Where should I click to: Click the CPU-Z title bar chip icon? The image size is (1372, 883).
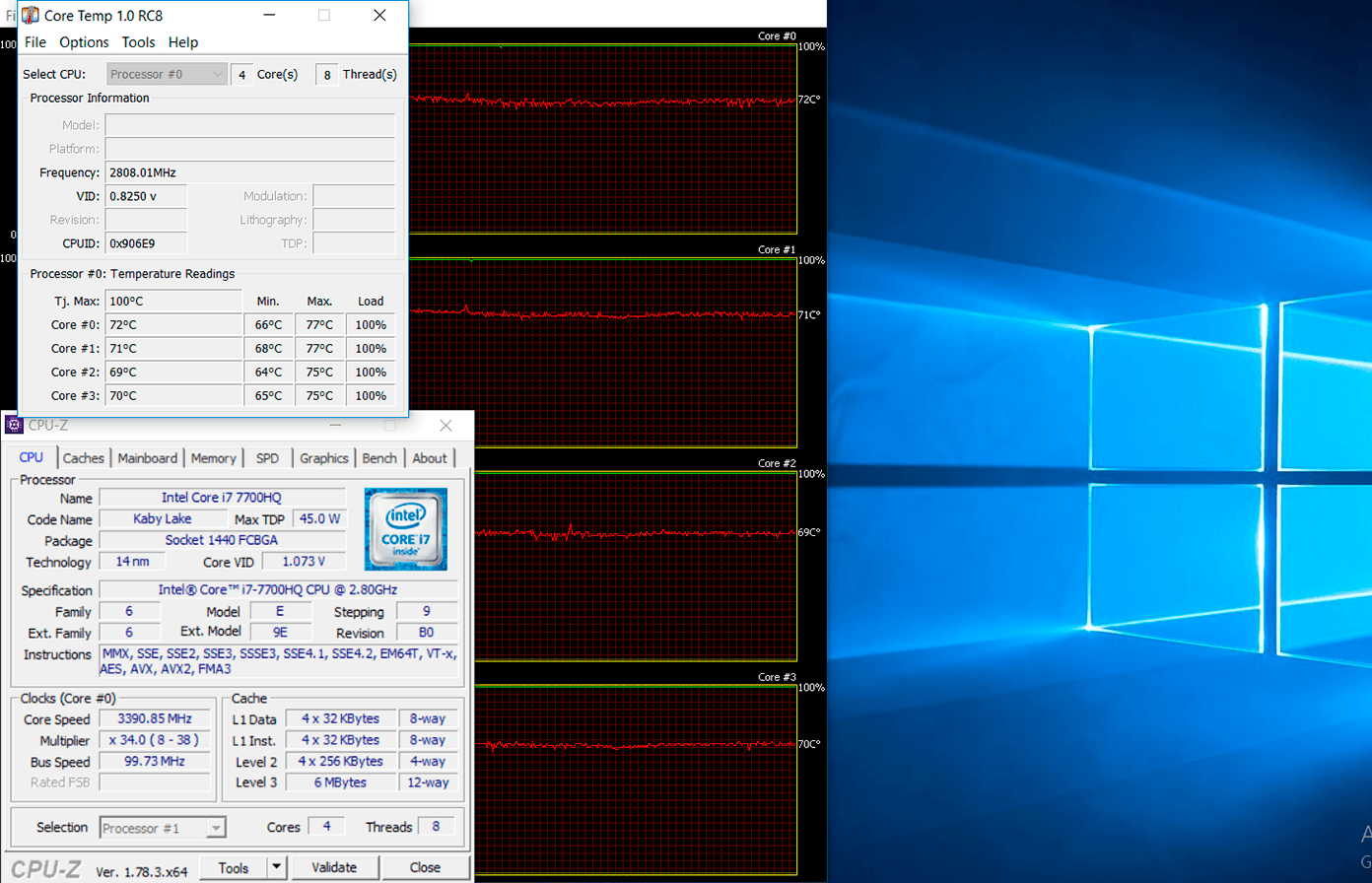pos(15,426)
